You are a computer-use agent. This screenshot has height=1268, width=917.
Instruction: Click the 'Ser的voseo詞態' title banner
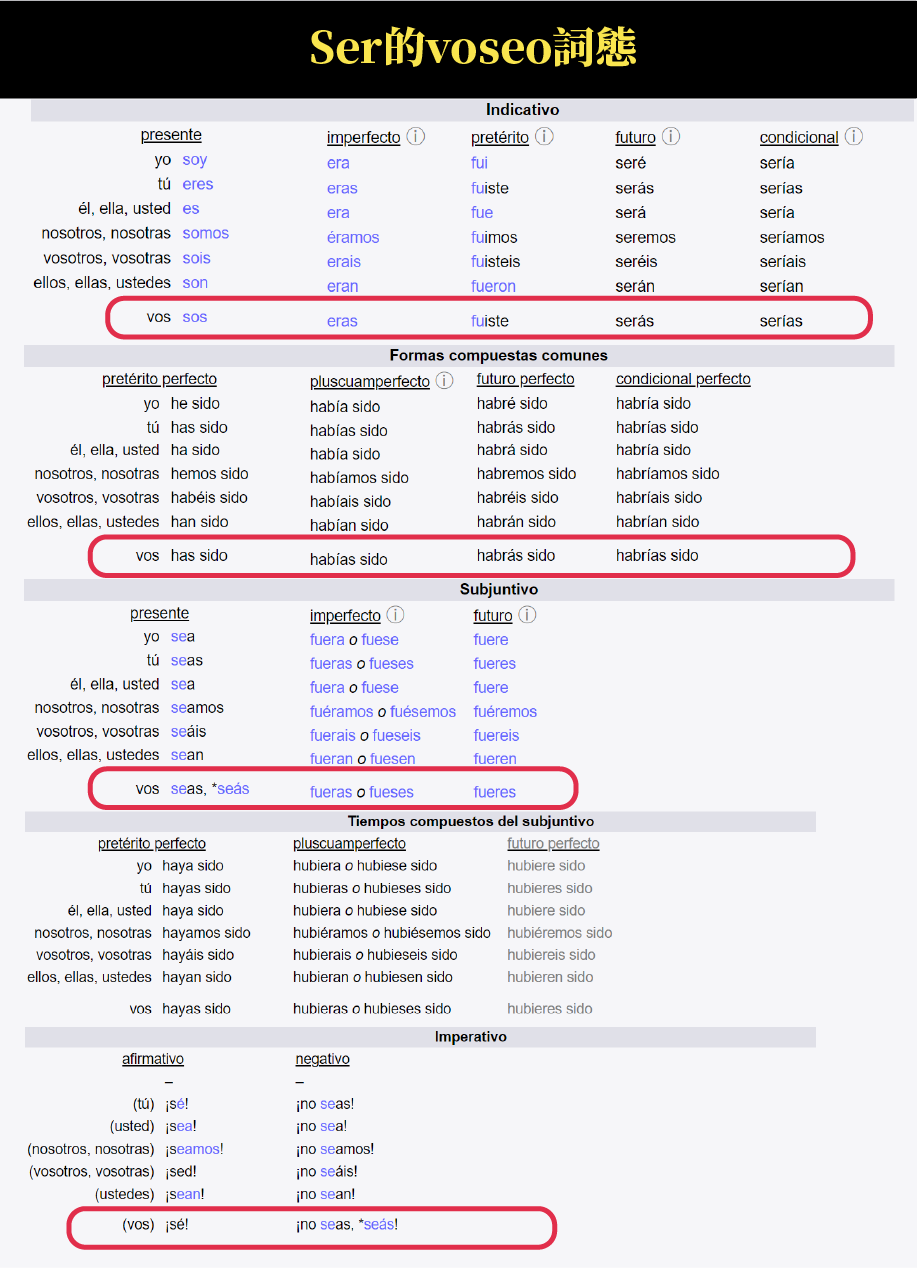click(472, 48)
